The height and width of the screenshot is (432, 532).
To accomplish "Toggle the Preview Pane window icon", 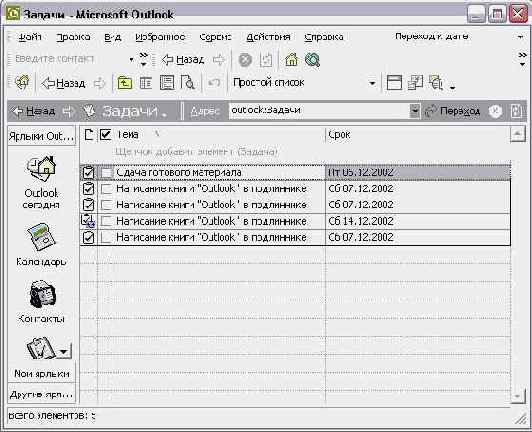I will [394, 83].
